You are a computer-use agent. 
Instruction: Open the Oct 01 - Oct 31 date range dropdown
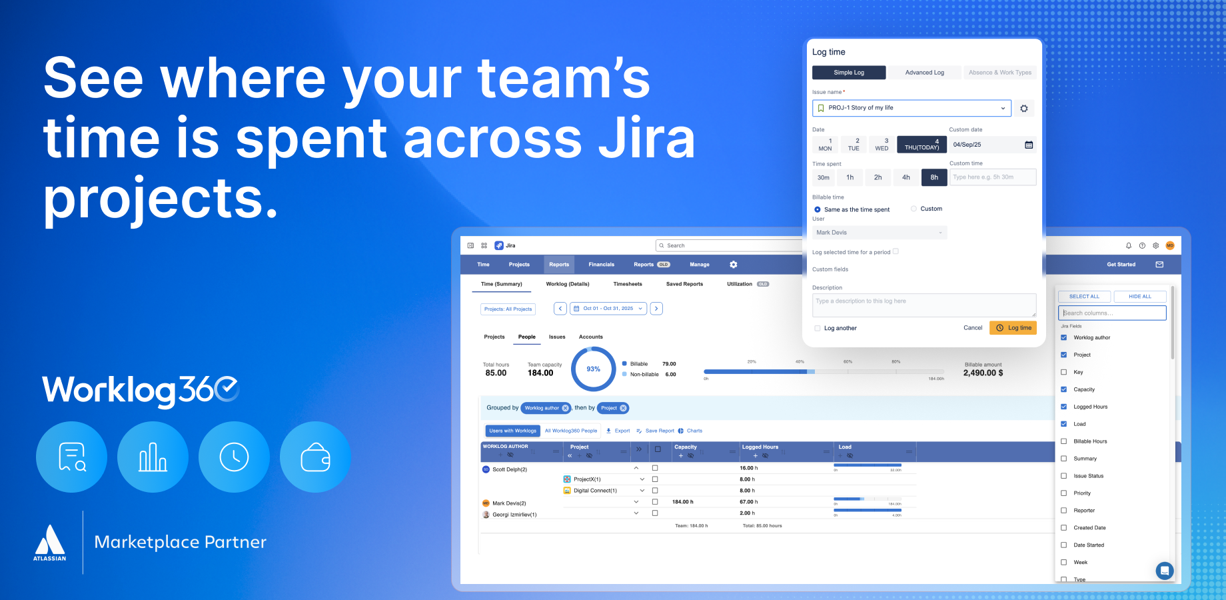[x=608, y=309]
